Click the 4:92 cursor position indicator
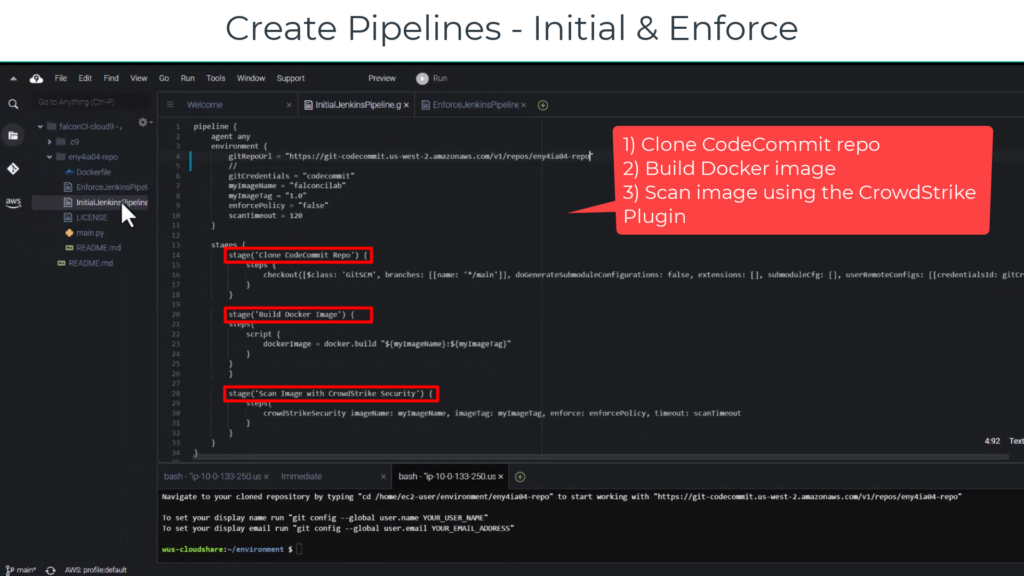This screenshot has width=1024, height=576. click(x=992, y=441)
